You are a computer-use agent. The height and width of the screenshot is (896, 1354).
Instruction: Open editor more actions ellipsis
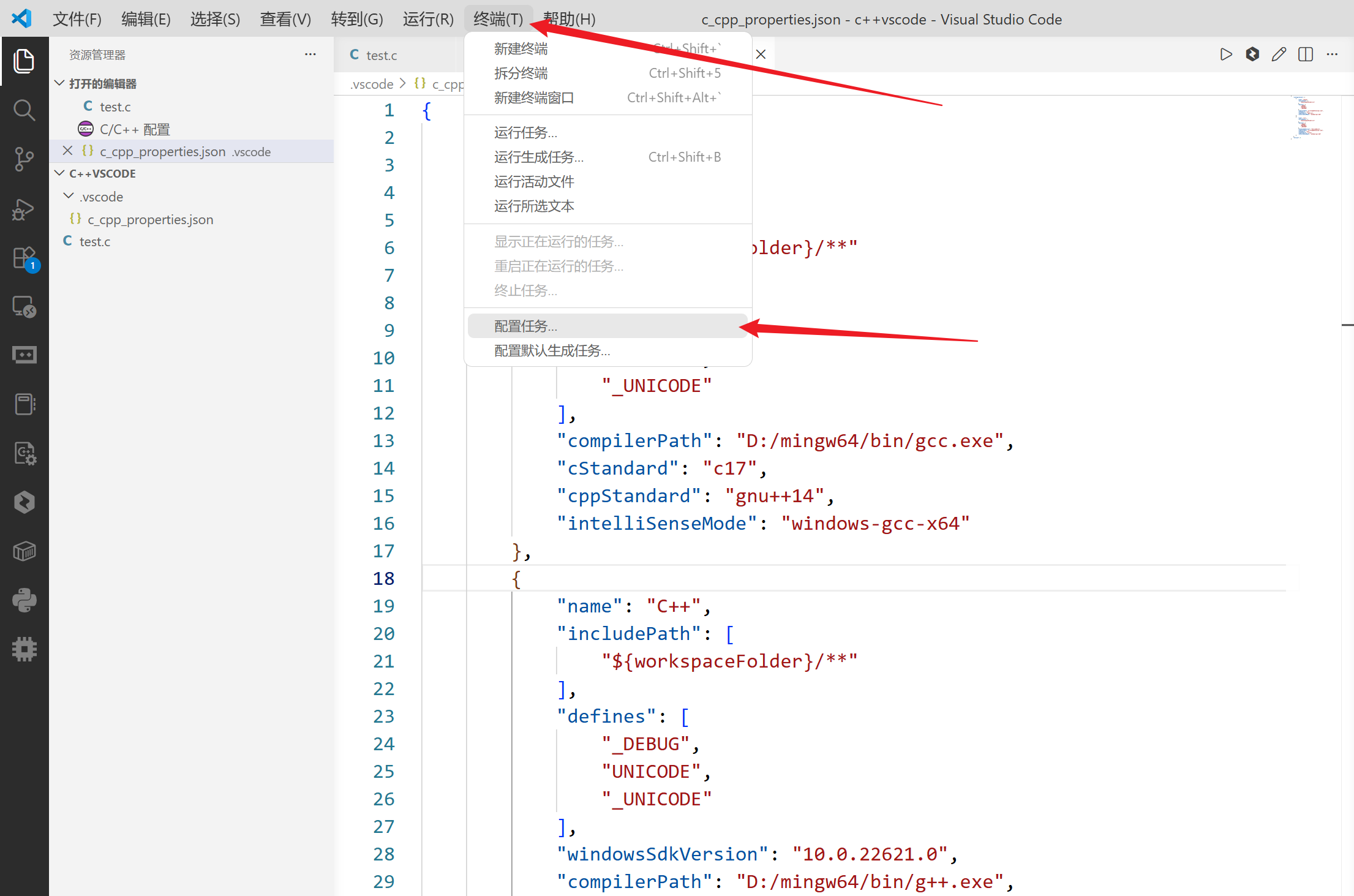point(1332,55)
